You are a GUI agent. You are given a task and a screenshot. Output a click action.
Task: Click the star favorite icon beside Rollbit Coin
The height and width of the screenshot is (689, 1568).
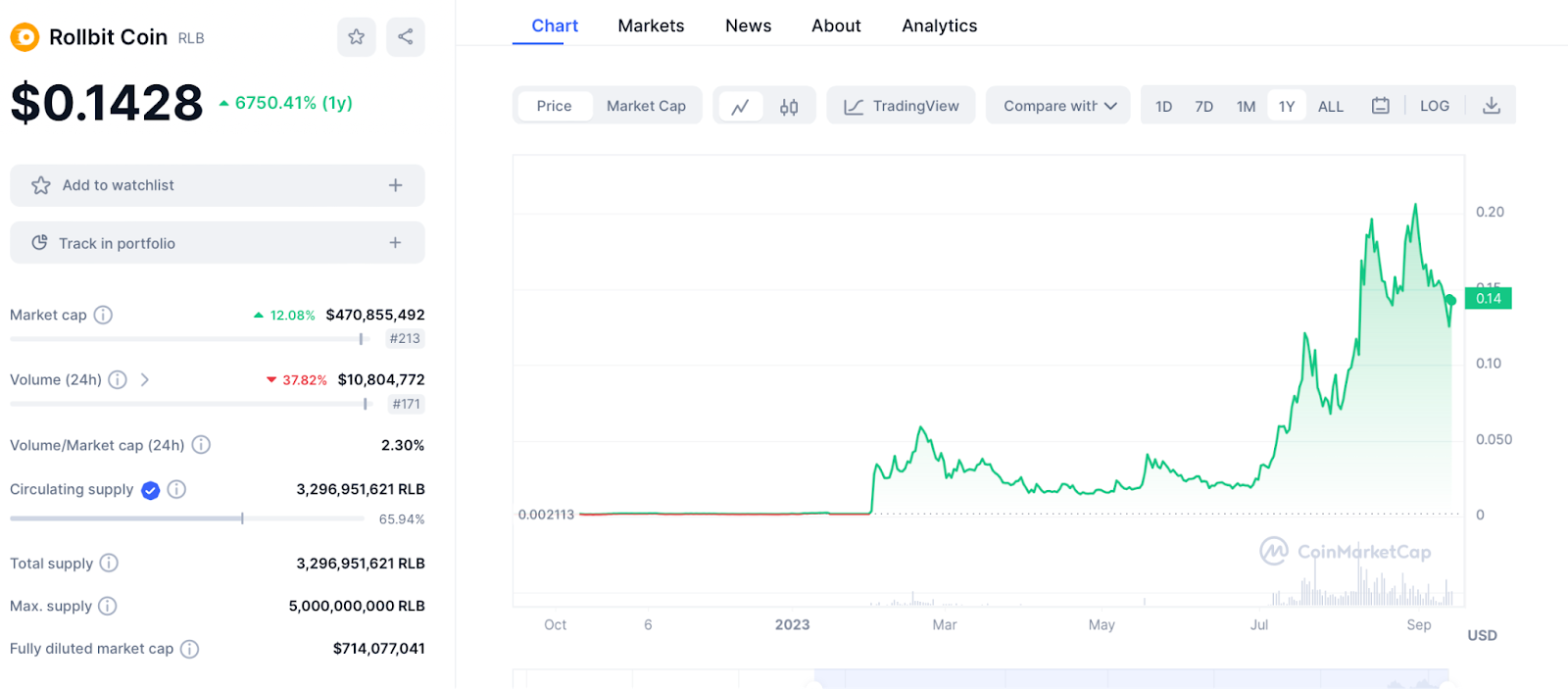(x=356, y=37)
